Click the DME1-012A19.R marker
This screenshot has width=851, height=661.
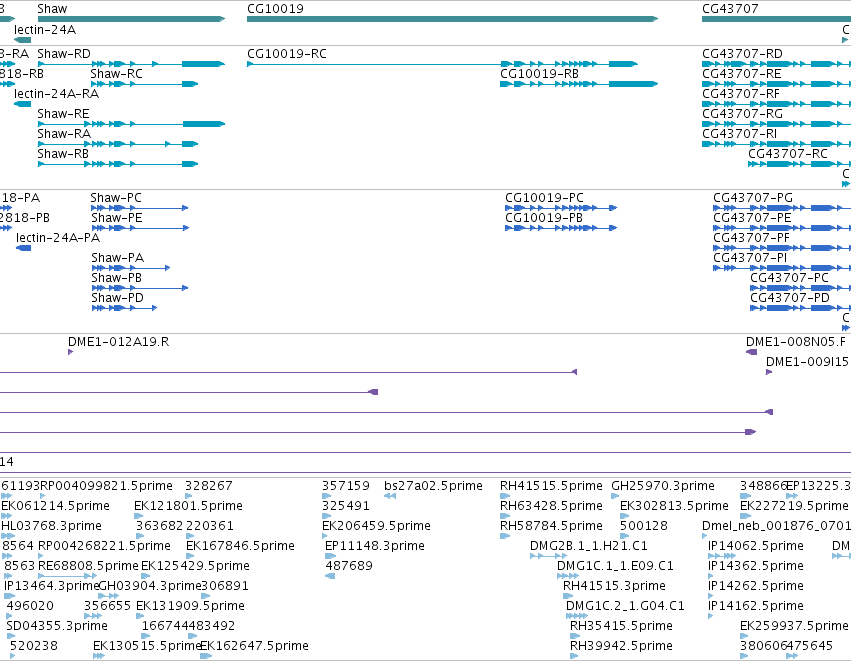tap(71, 352)
